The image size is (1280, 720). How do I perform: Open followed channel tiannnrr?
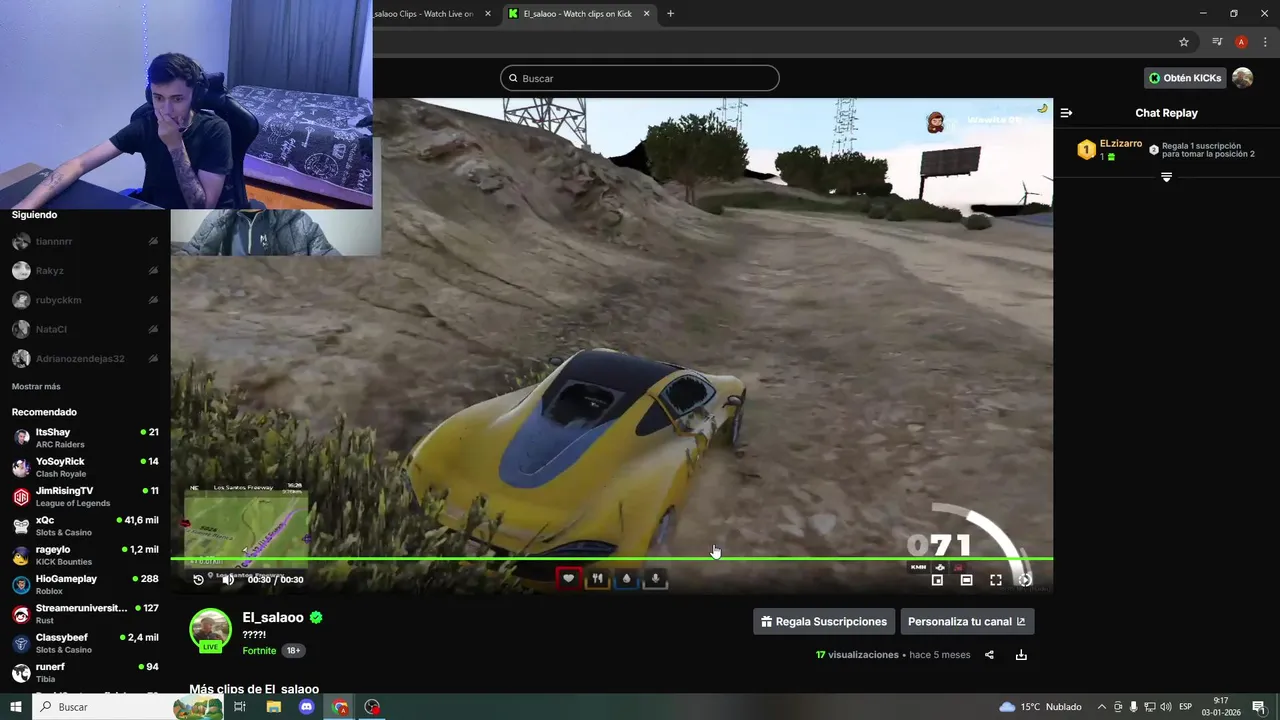click(85, 241)
